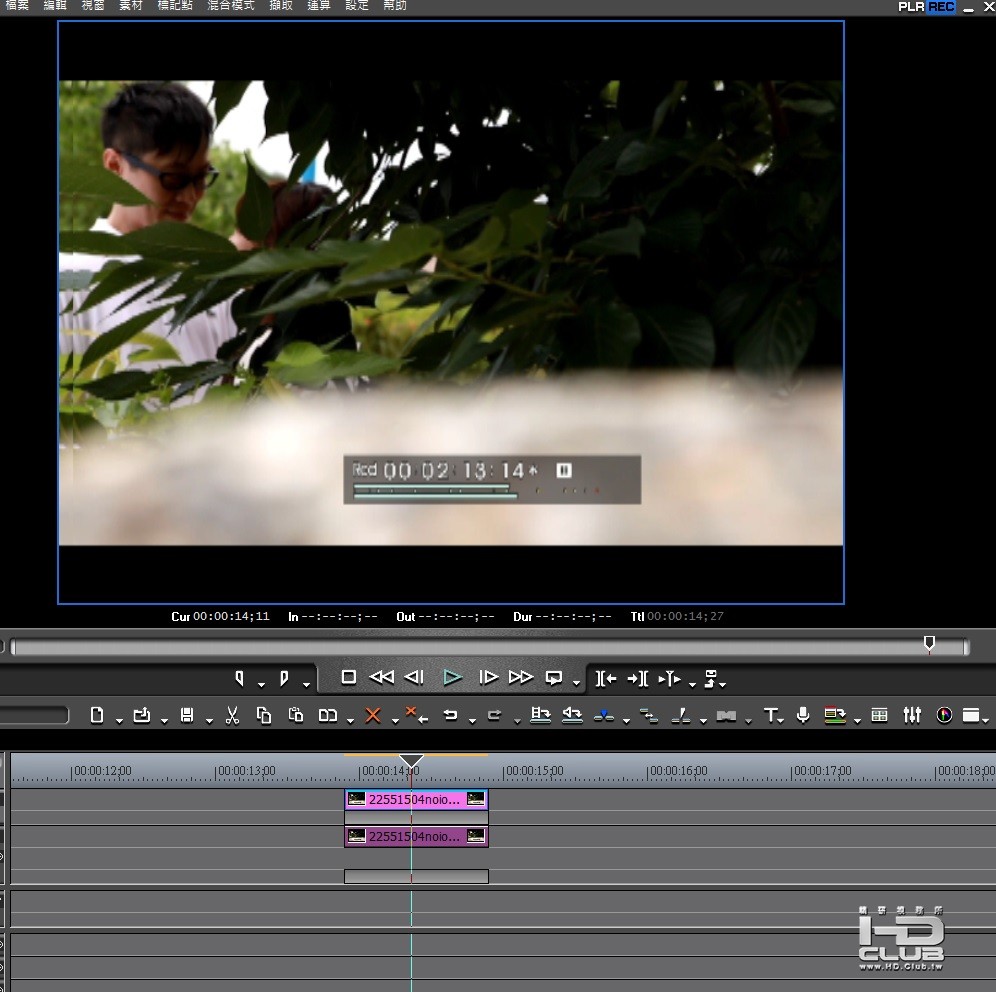The width and height of the screenshot is (996, 992).
Task: Open the 編輯 menu
Action: pyautogui.click(x=55, y=5)
